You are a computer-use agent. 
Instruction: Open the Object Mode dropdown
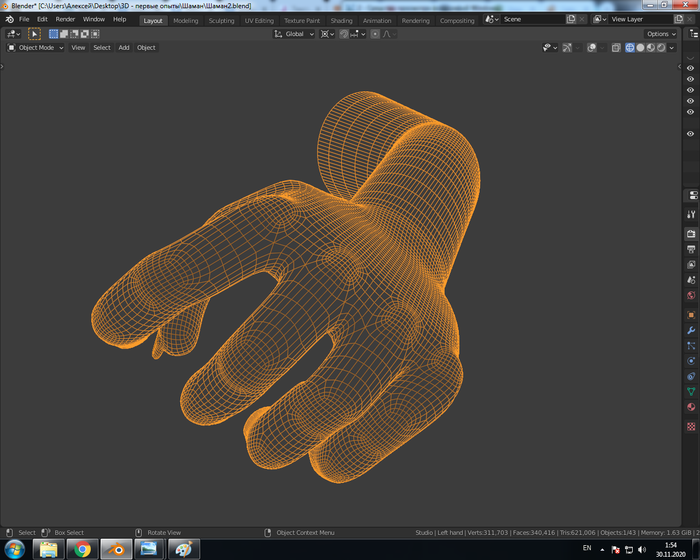[x=36, y=47]
